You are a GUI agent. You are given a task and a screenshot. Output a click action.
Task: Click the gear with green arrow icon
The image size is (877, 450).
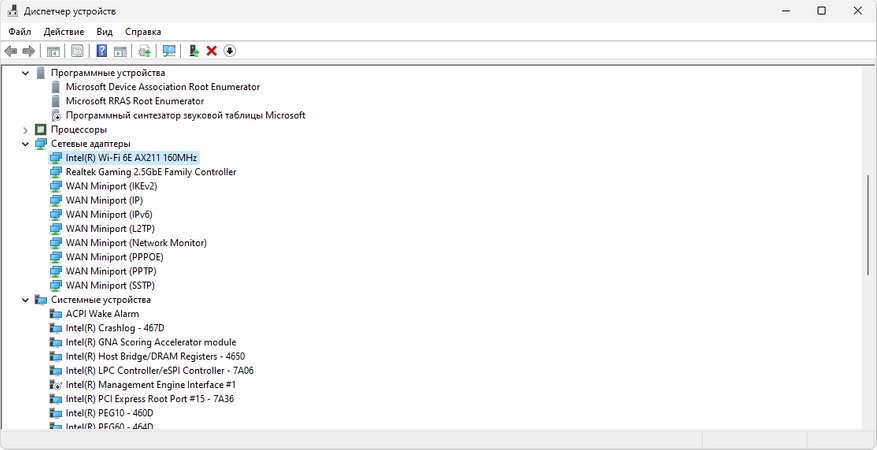point(144,51)
